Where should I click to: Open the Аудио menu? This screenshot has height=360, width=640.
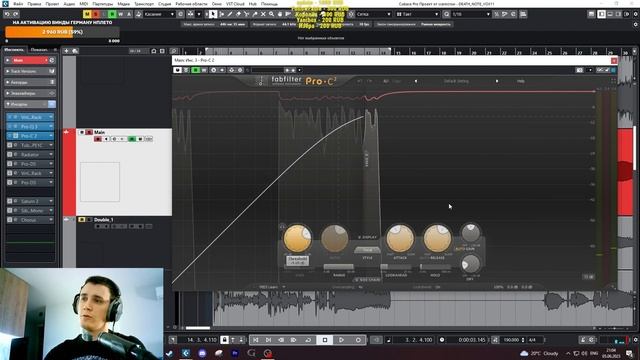click(x=69, y=4)
